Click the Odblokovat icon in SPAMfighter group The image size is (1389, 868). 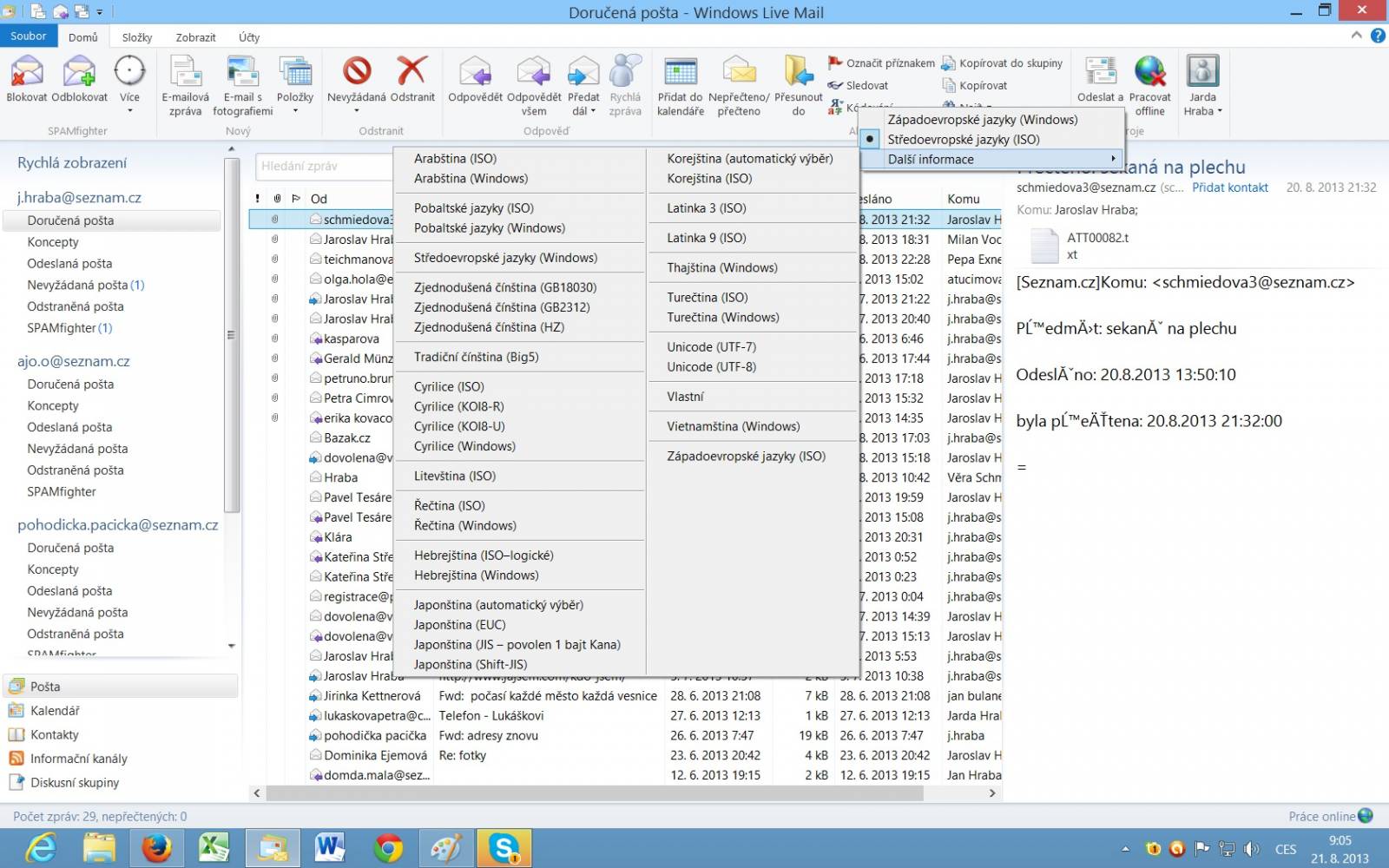(79, 71)
